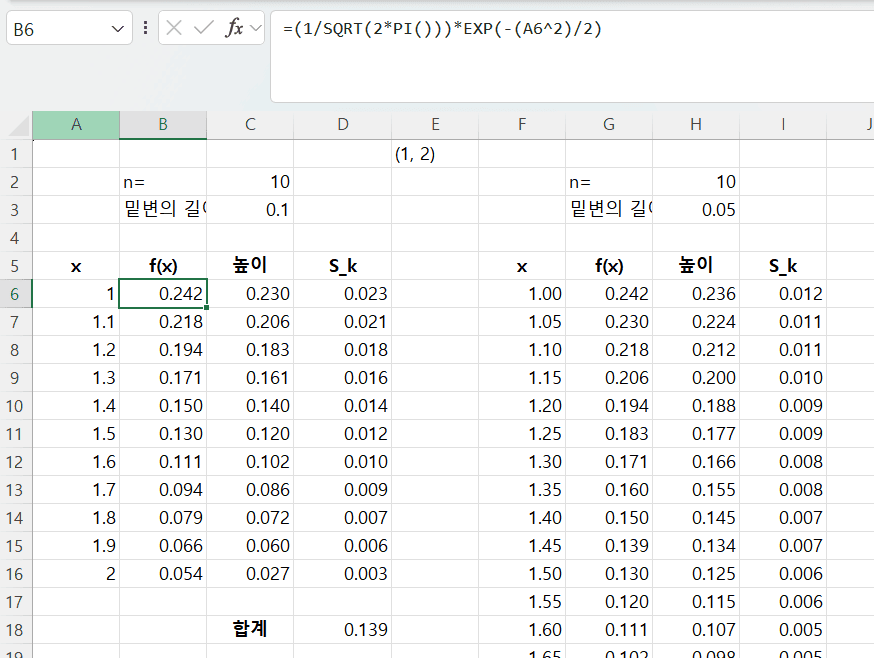
Task: Select row 6 header
Action: (x=15, y=294)
